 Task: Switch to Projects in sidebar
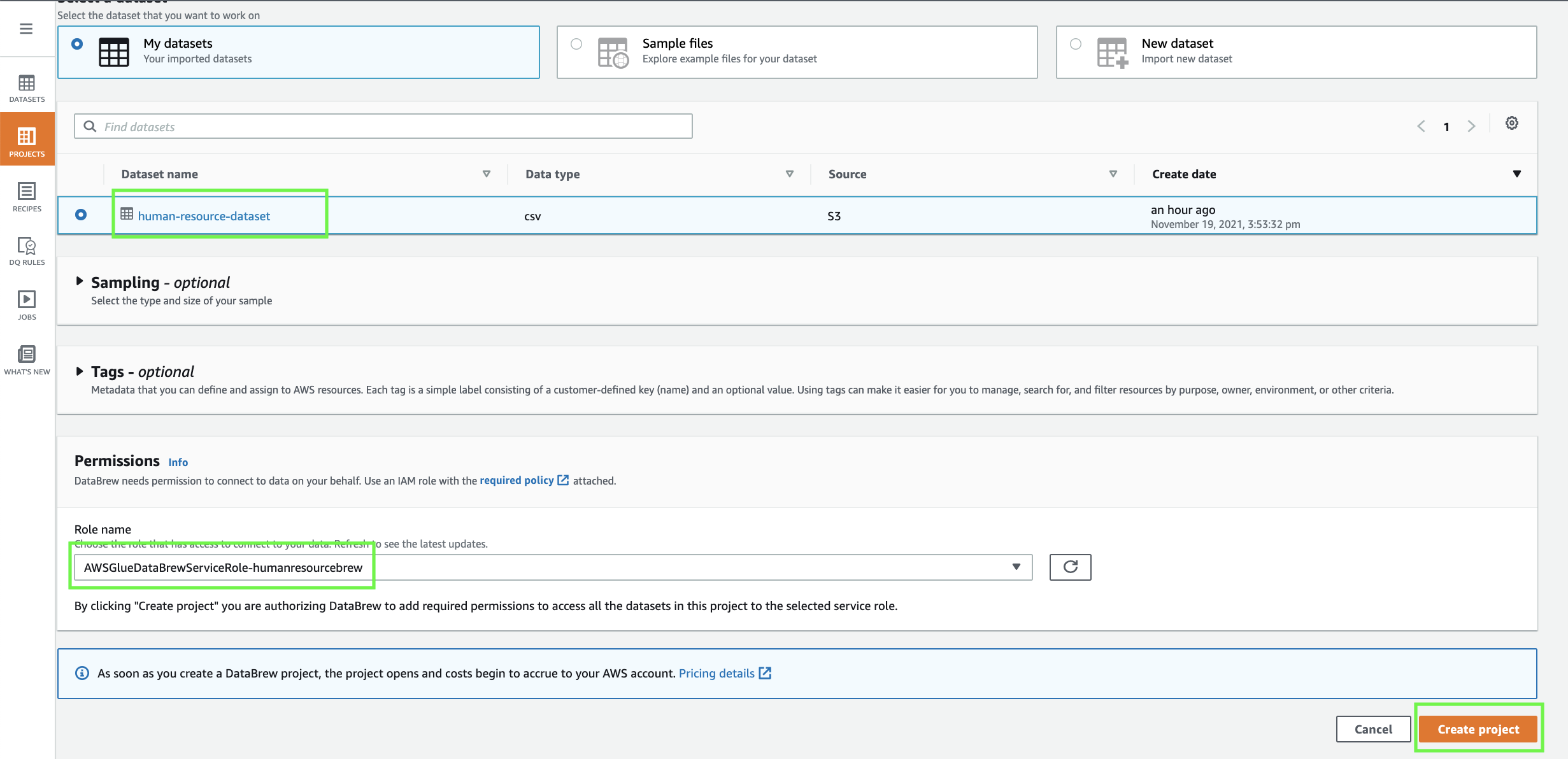[27, 141]
